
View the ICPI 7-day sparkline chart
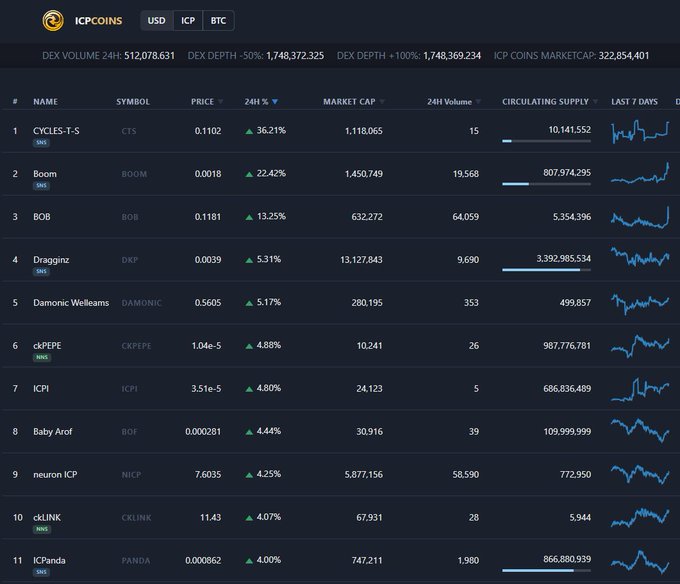[x=640, y=389]
